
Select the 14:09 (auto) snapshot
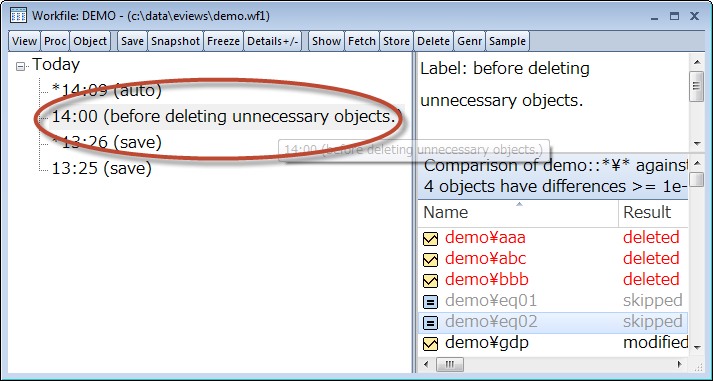point(107,90)
